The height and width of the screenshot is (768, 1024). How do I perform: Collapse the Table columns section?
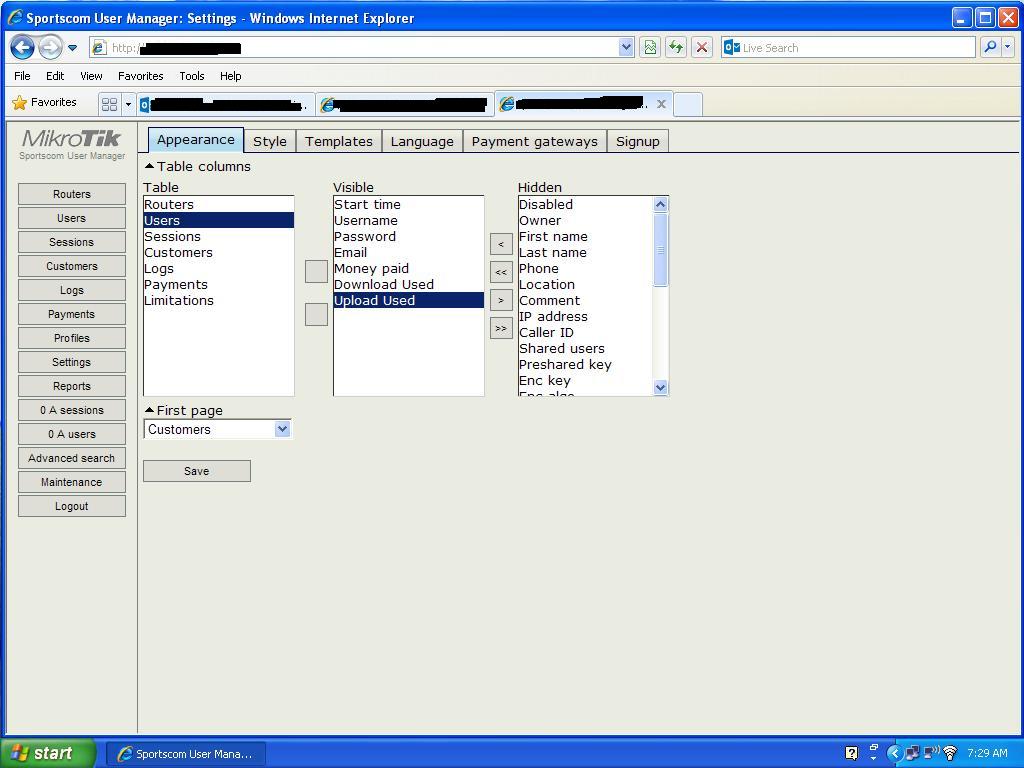(x=150, y=166)
